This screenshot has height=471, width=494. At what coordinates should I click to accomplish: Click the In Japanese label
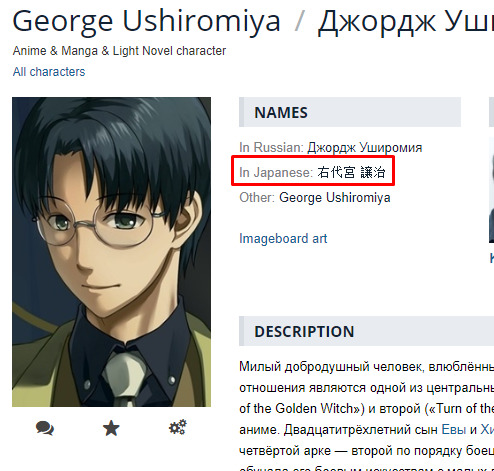tap(276, 173)
